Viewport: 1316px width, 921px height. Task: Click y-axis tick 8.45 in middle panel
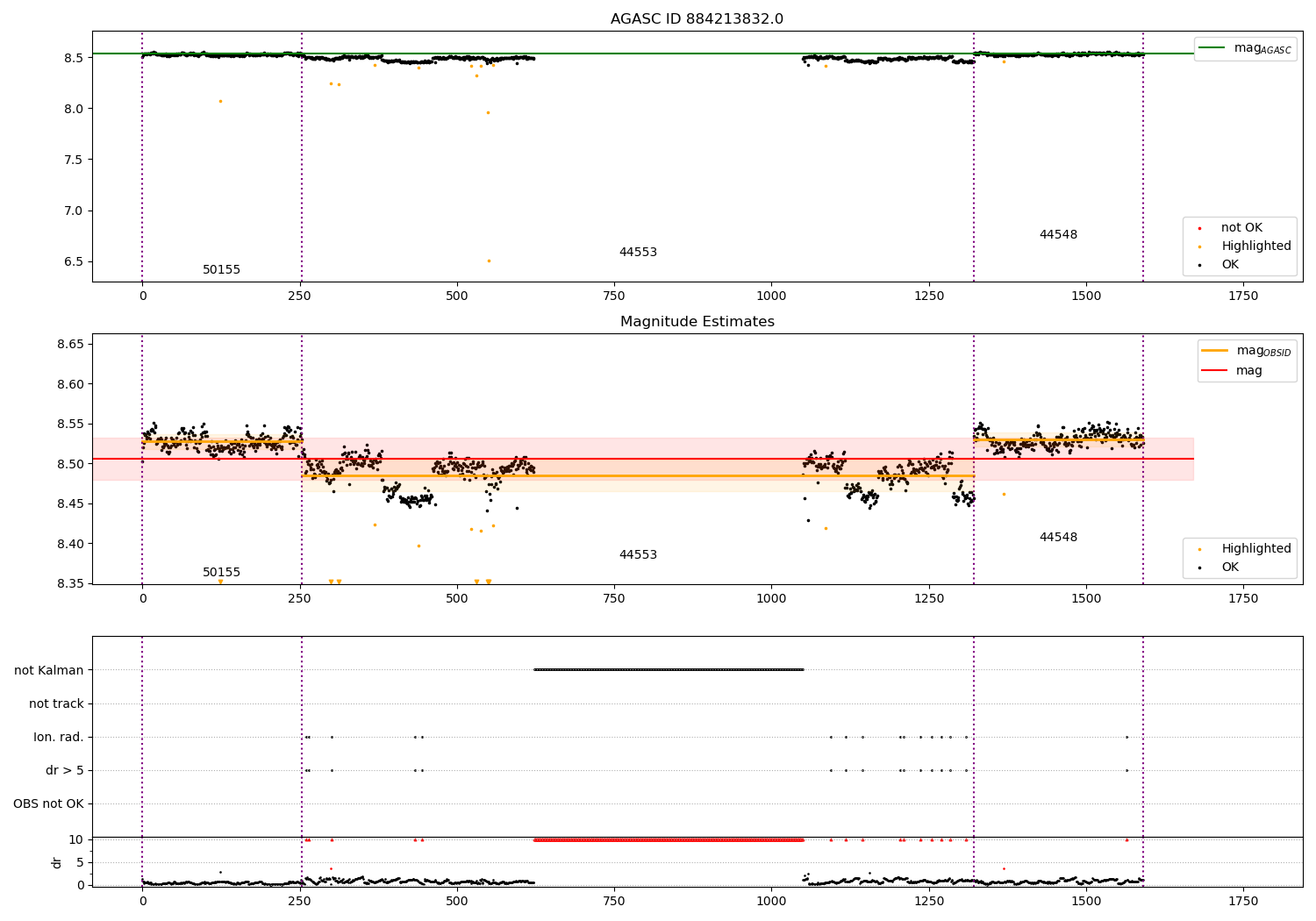(70, 503)
